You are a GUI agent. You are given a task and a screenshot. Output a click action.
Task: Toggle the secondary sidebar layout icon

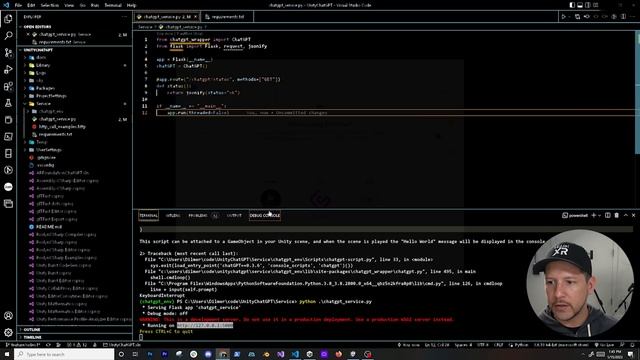(588, 5)
